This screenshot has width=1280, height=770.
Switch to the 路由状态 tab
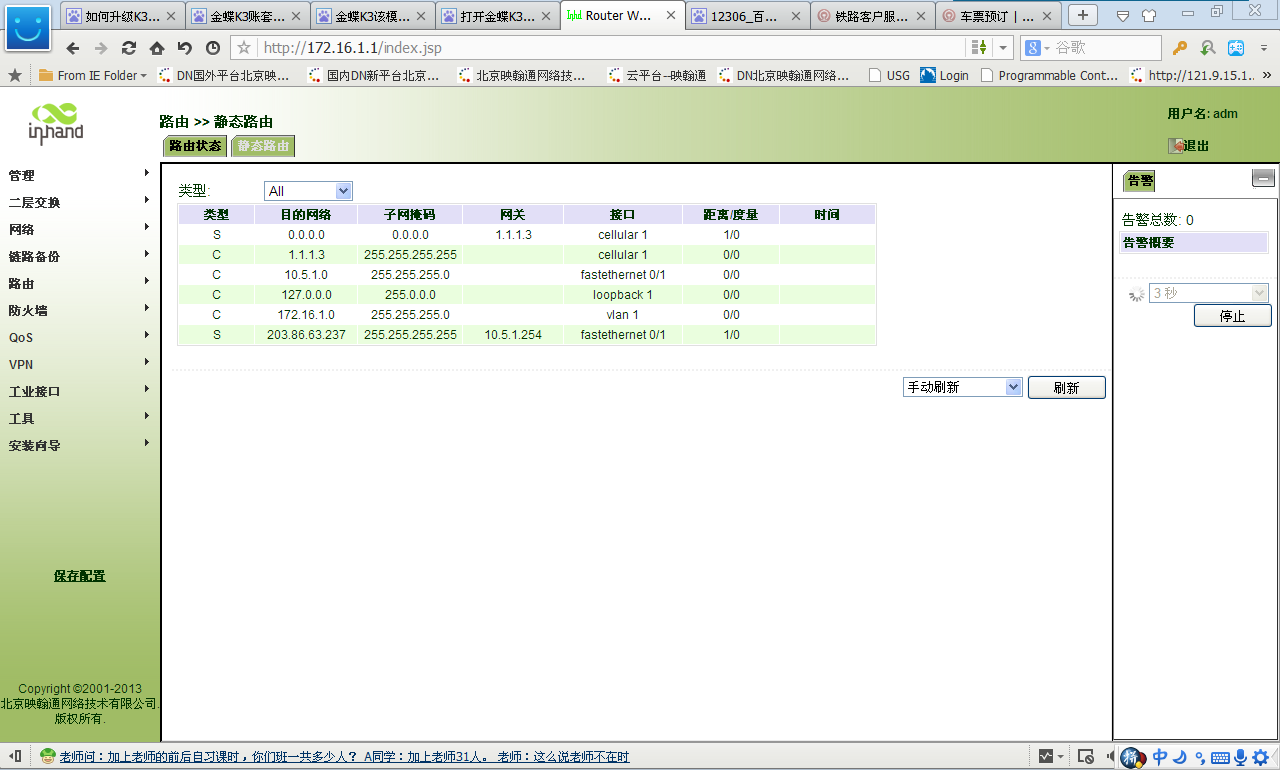point(195,146)
